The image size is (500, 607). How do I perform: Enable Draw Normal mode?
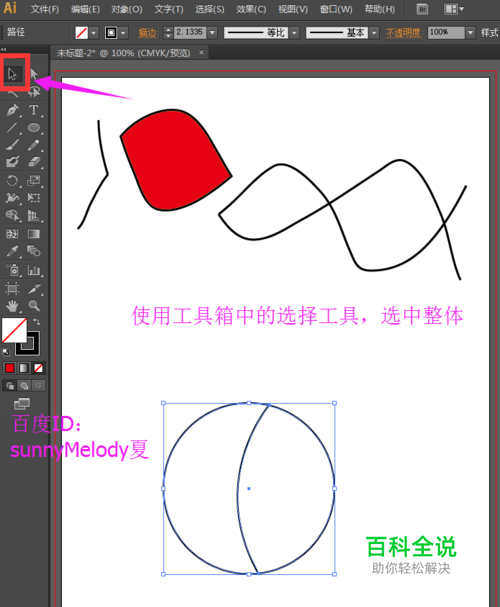coord(10,386)
